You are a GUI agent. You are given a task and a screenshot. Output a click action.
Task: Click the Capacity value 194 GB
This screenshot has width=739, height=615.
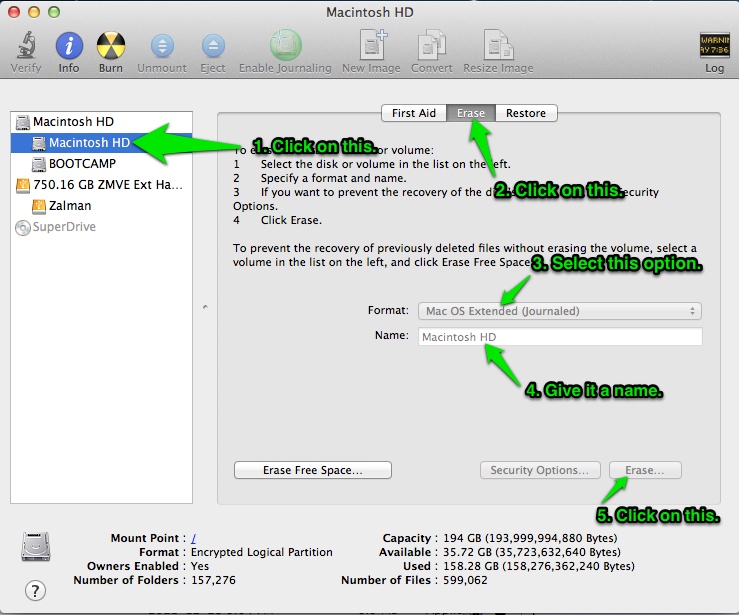tap(530, 538)
